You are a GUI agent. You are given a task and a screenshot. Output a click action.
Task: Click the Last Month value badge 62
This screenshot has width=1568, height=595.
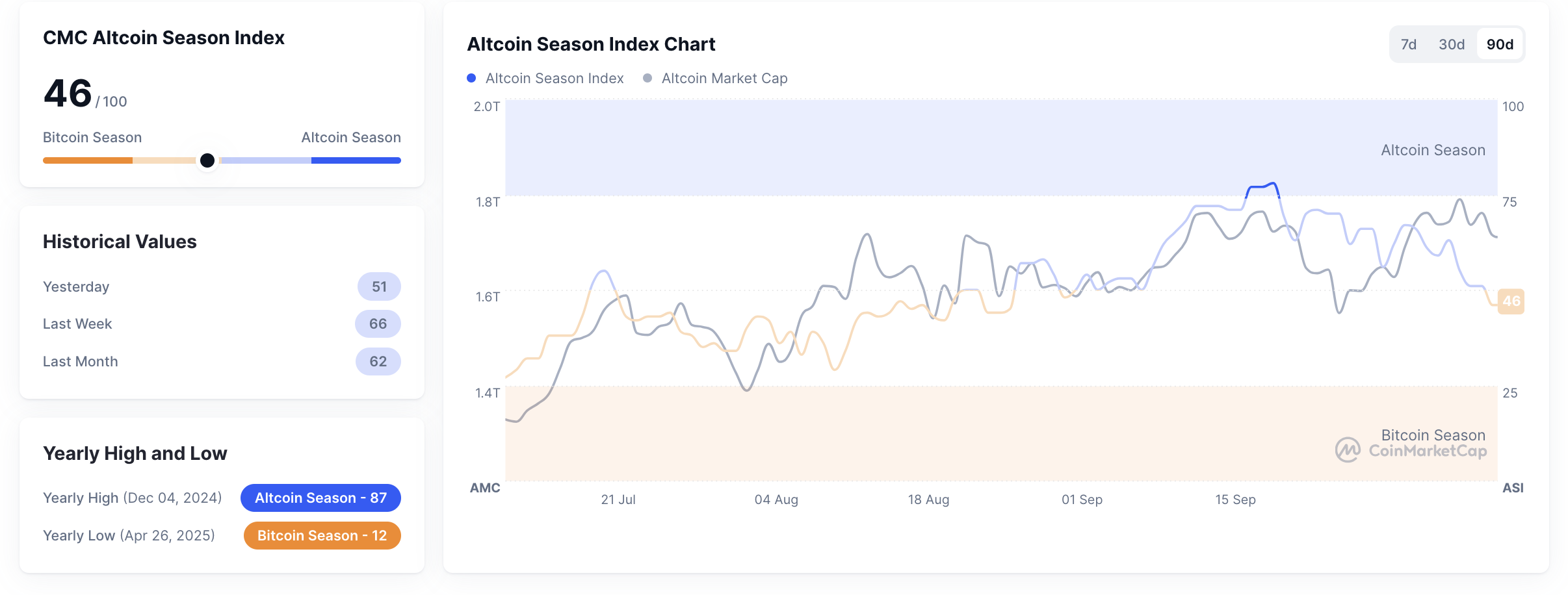coord(378,362)
